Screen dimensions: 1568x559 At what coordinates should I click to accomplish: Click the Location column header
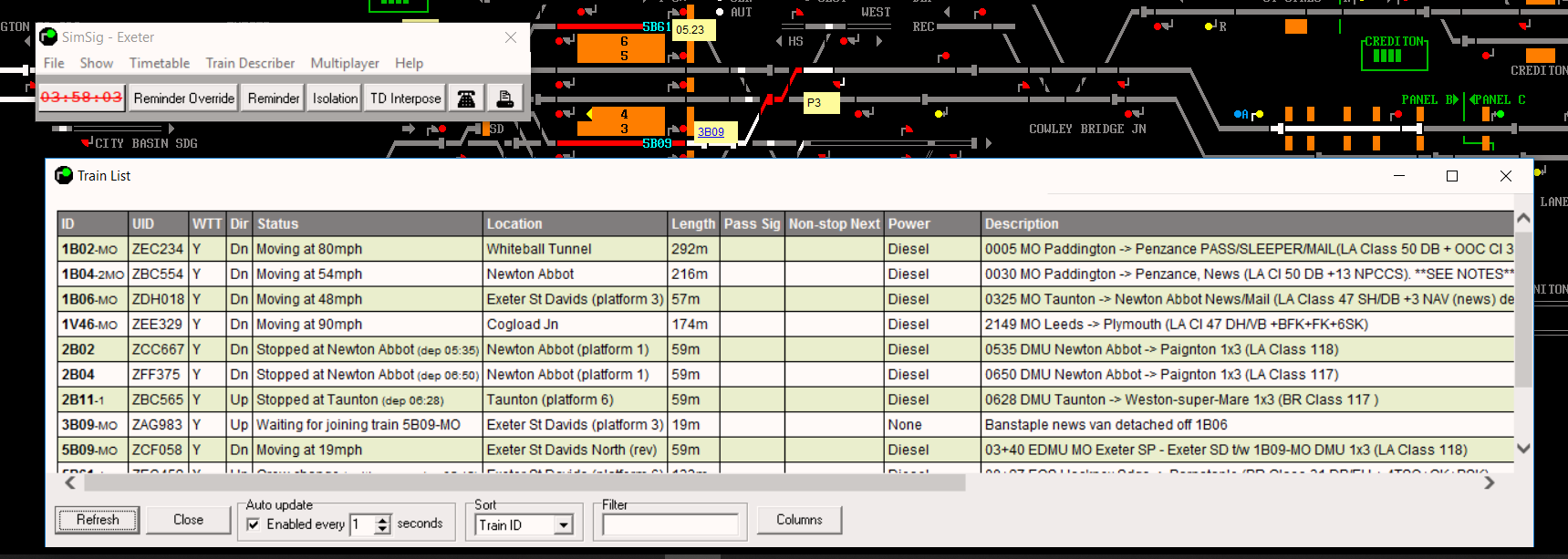[x=576, y=223]
